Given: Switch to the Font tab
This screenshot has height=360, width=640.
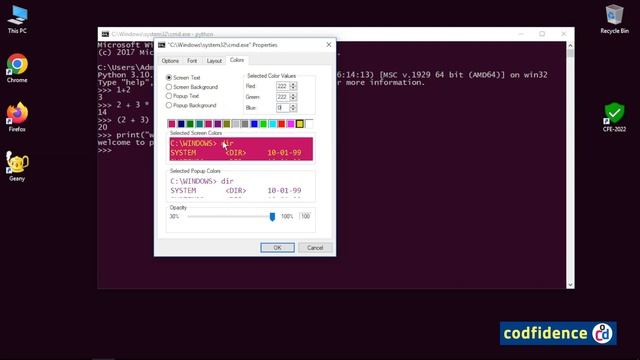Looking at the screenshot, I should (x=192, y=61).
